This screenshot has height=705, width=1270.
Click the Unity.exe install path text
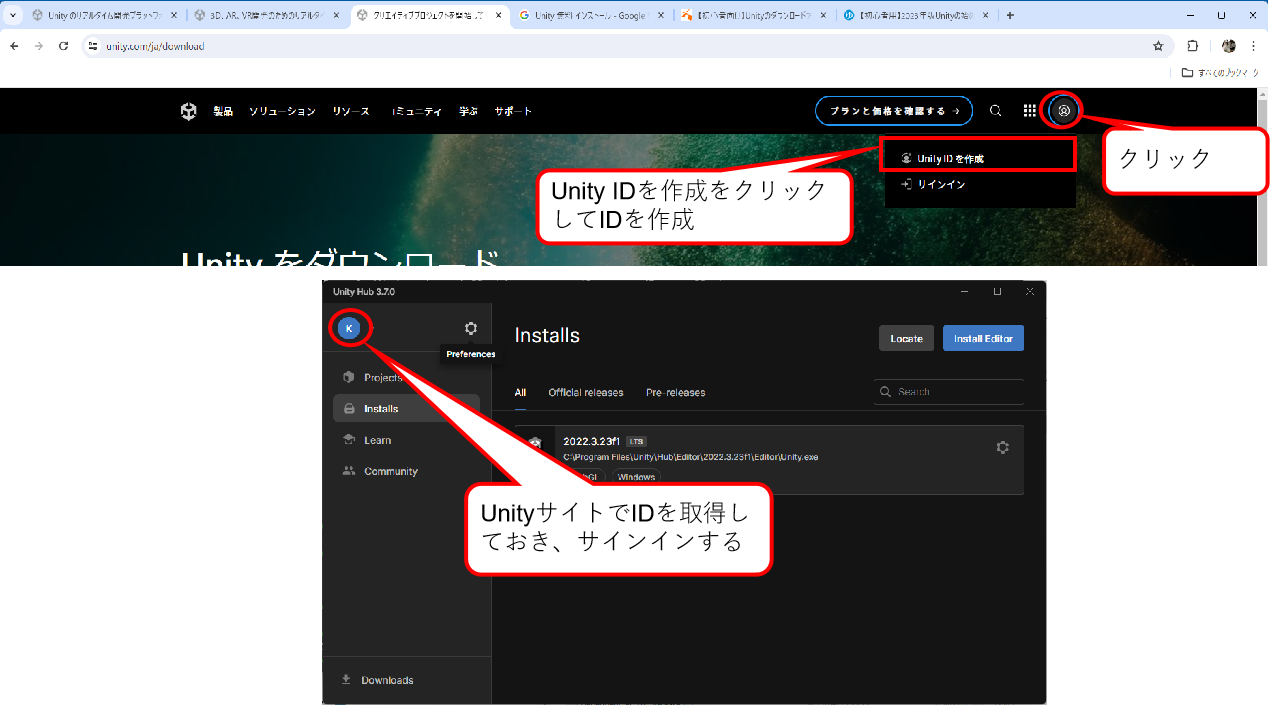click(x=690, y=457)
